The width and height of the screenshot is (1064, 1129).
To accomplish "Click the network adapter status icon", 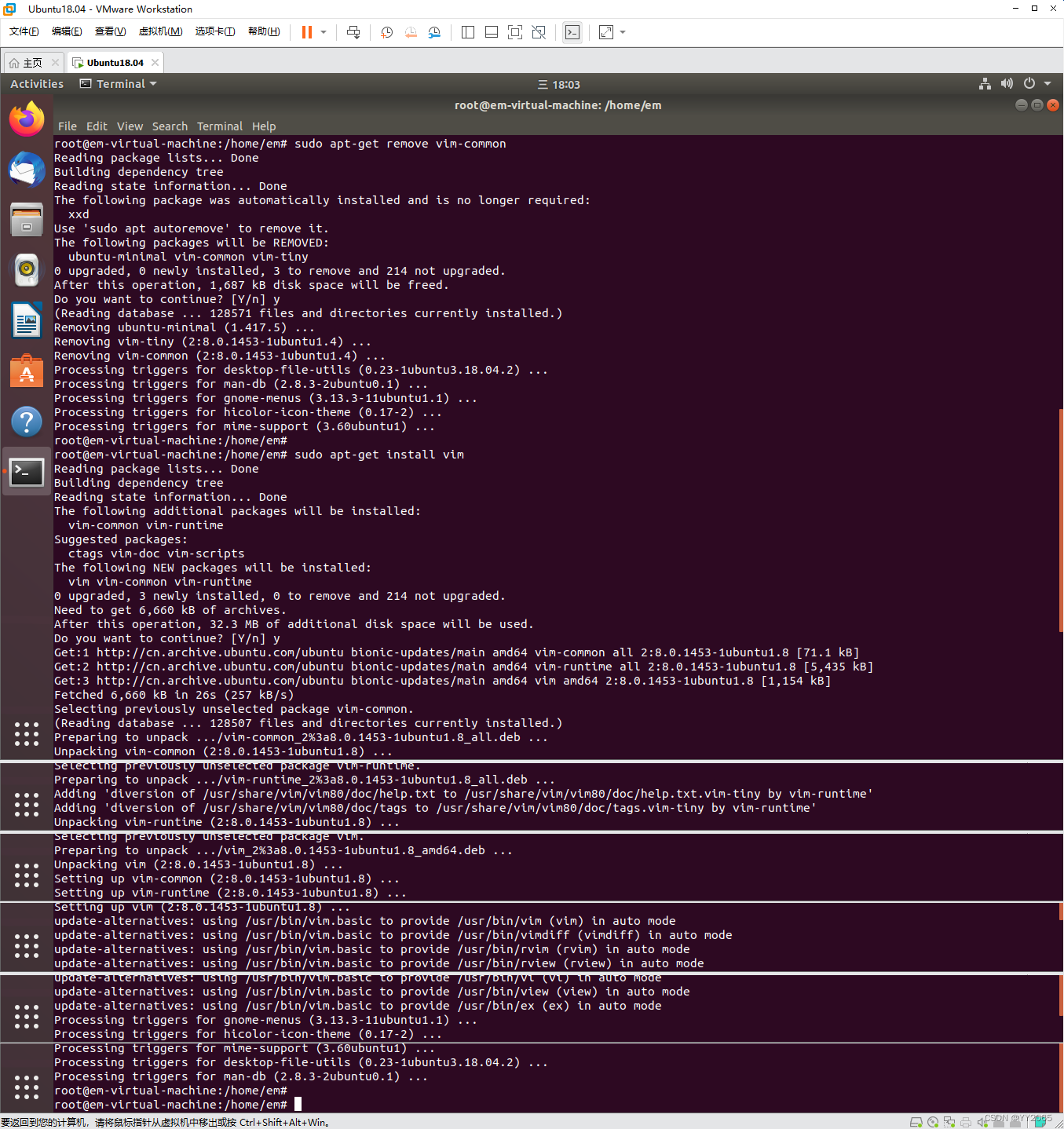I will (x=949, y=1122).
